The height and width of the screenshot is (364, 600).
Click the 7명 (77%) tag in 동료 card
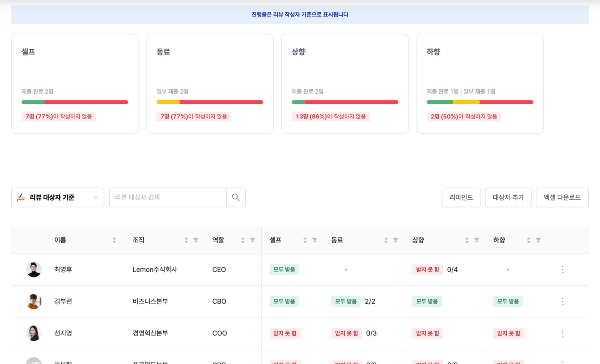194,116
